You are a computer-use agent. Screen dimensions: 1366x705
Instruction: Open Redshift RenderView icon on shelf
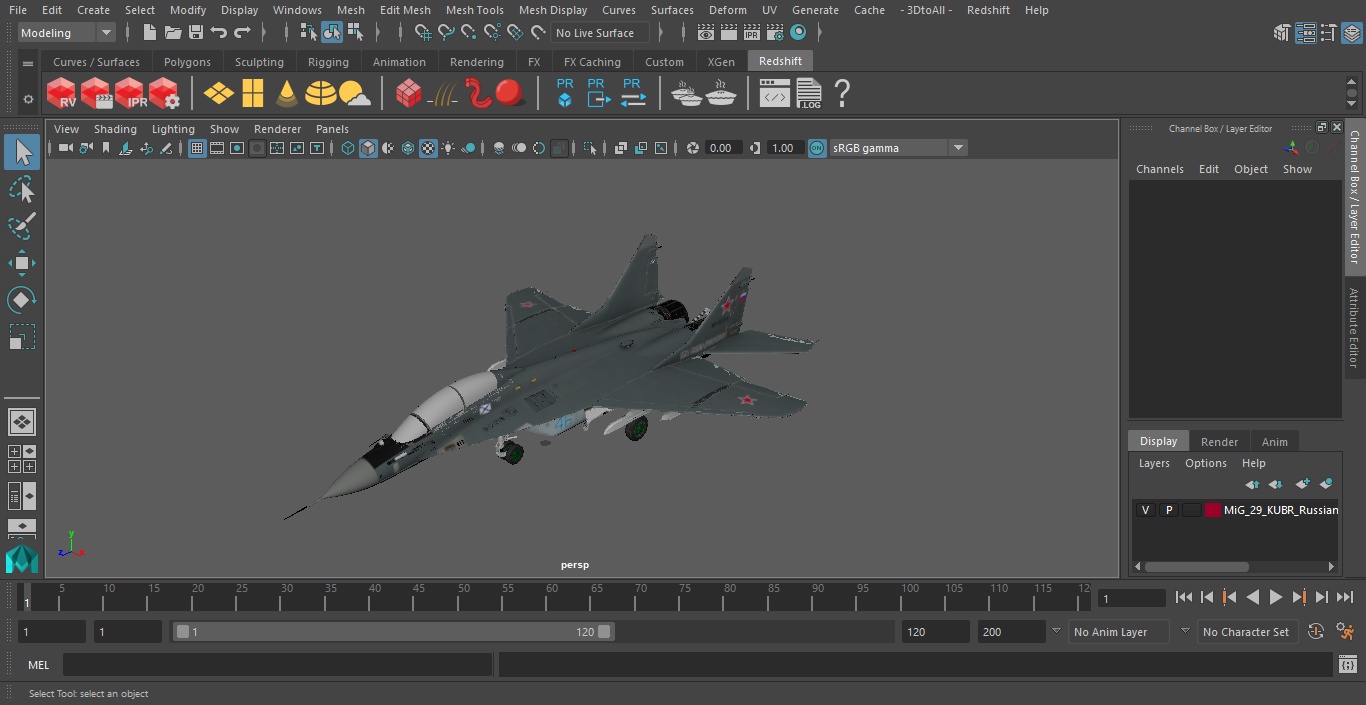[x=62, y=94]
